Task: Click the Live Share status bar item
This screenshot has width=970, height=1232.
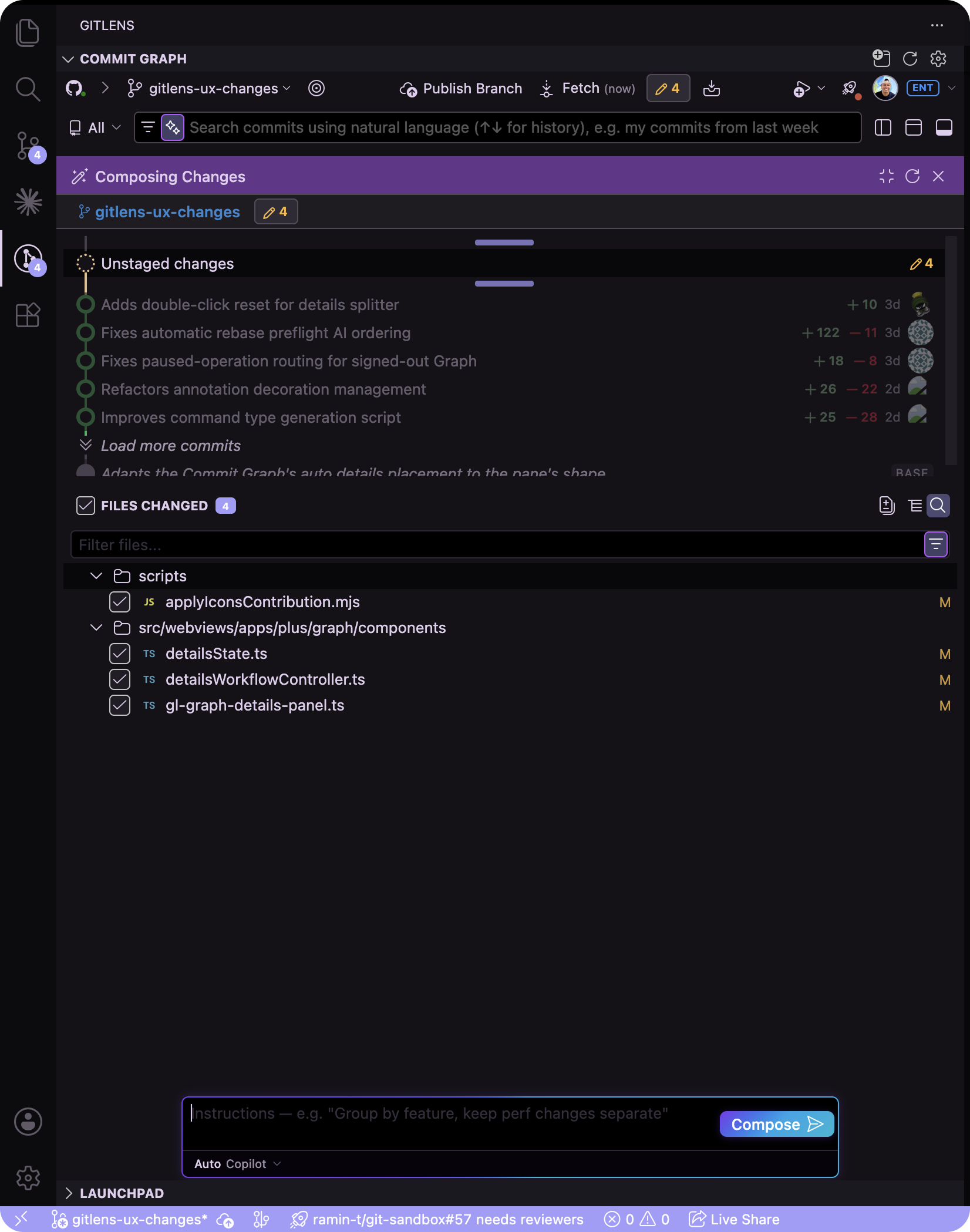Action: (734, 1219)
